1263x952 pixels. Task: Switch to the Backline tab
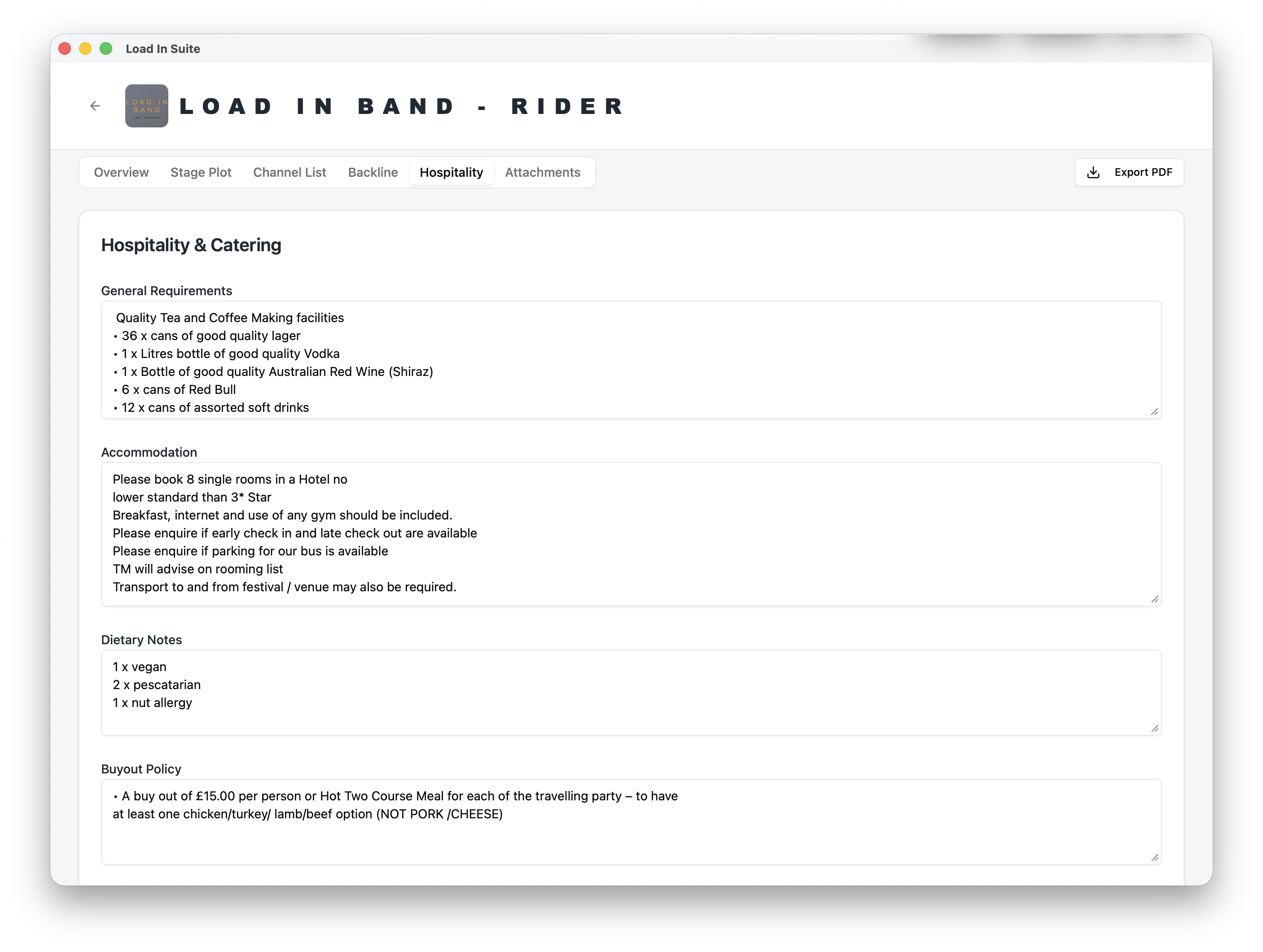coord(373,172)
